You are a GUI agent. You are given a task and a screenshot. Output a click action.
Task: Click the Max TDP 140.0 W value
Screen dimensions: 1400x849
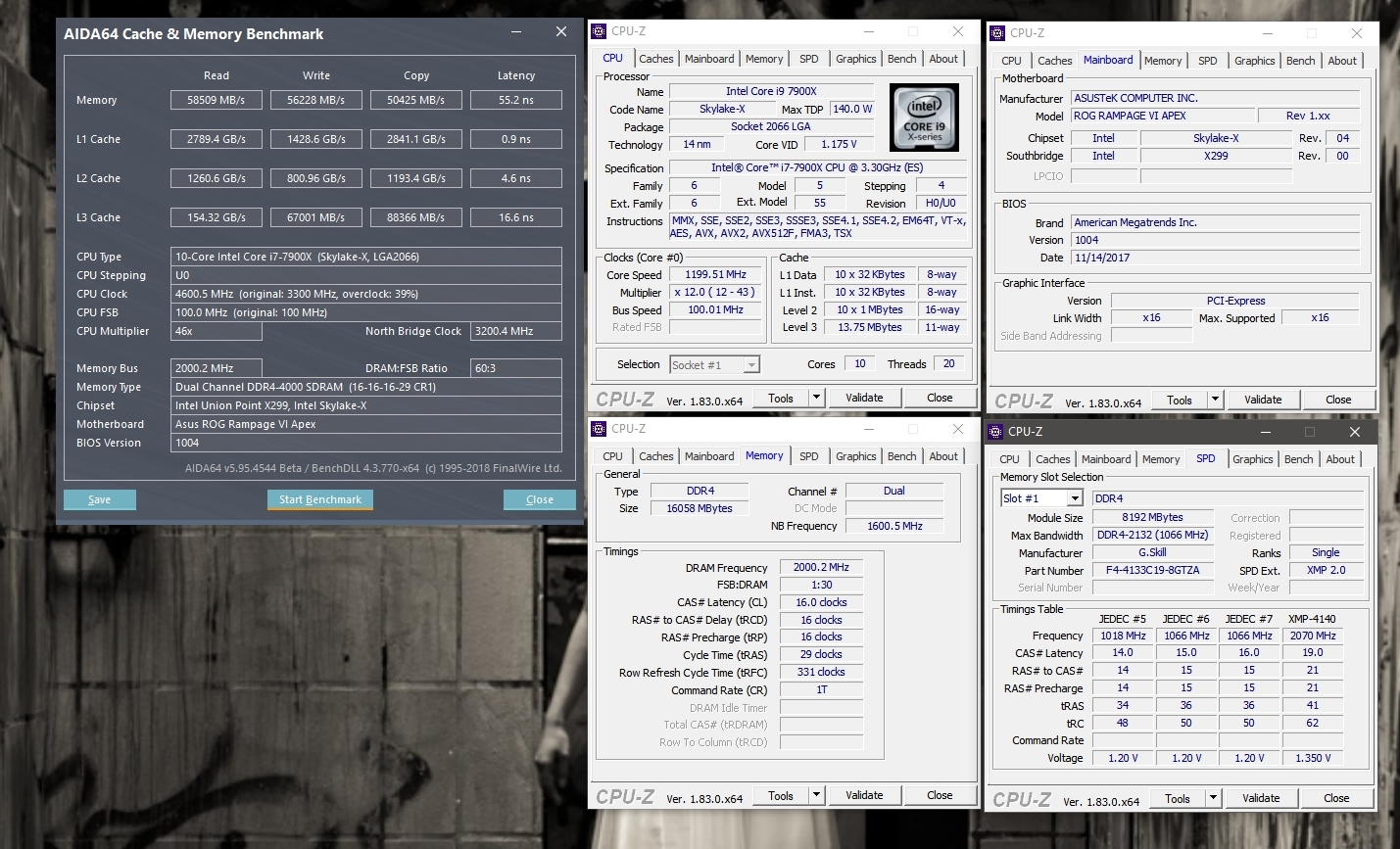pos(852,109)
